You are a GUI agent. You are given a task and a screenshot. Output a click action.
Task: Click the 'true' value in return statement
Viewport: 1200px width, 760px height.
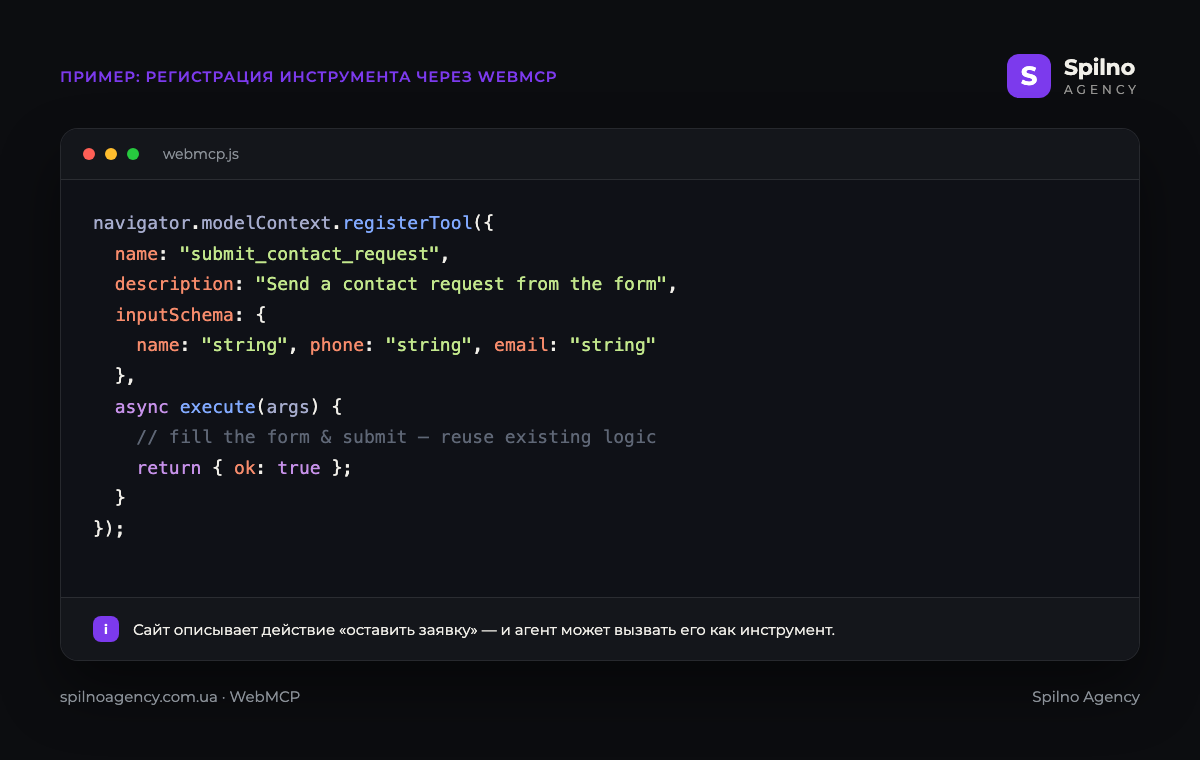[x=299, y=468]
